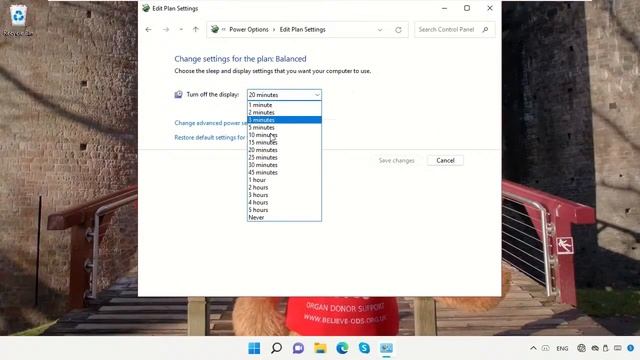
Task: Open taskbar Search
Action: [276, 348]
